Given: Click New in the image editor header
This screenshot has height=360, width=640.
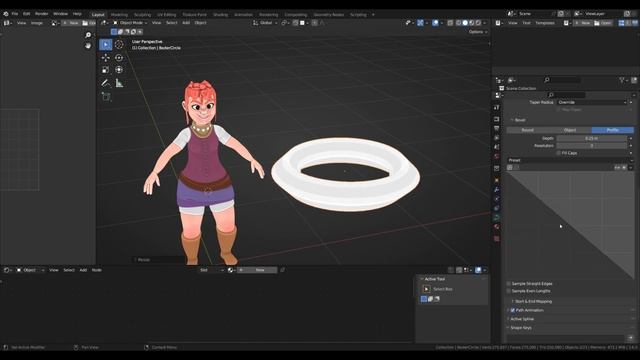Looking at the screenshot, I should point(71,23).
